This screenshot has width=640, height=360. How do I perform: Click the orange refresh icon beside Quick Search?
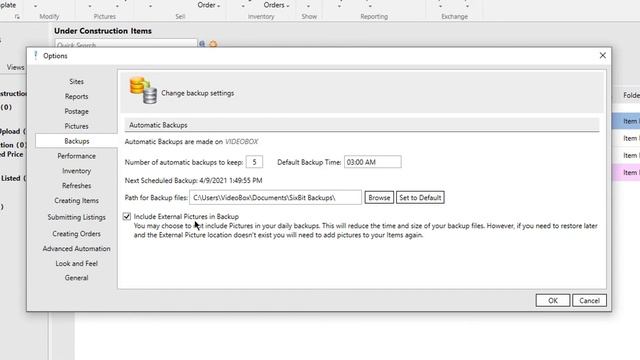click(x=213, y=44)
